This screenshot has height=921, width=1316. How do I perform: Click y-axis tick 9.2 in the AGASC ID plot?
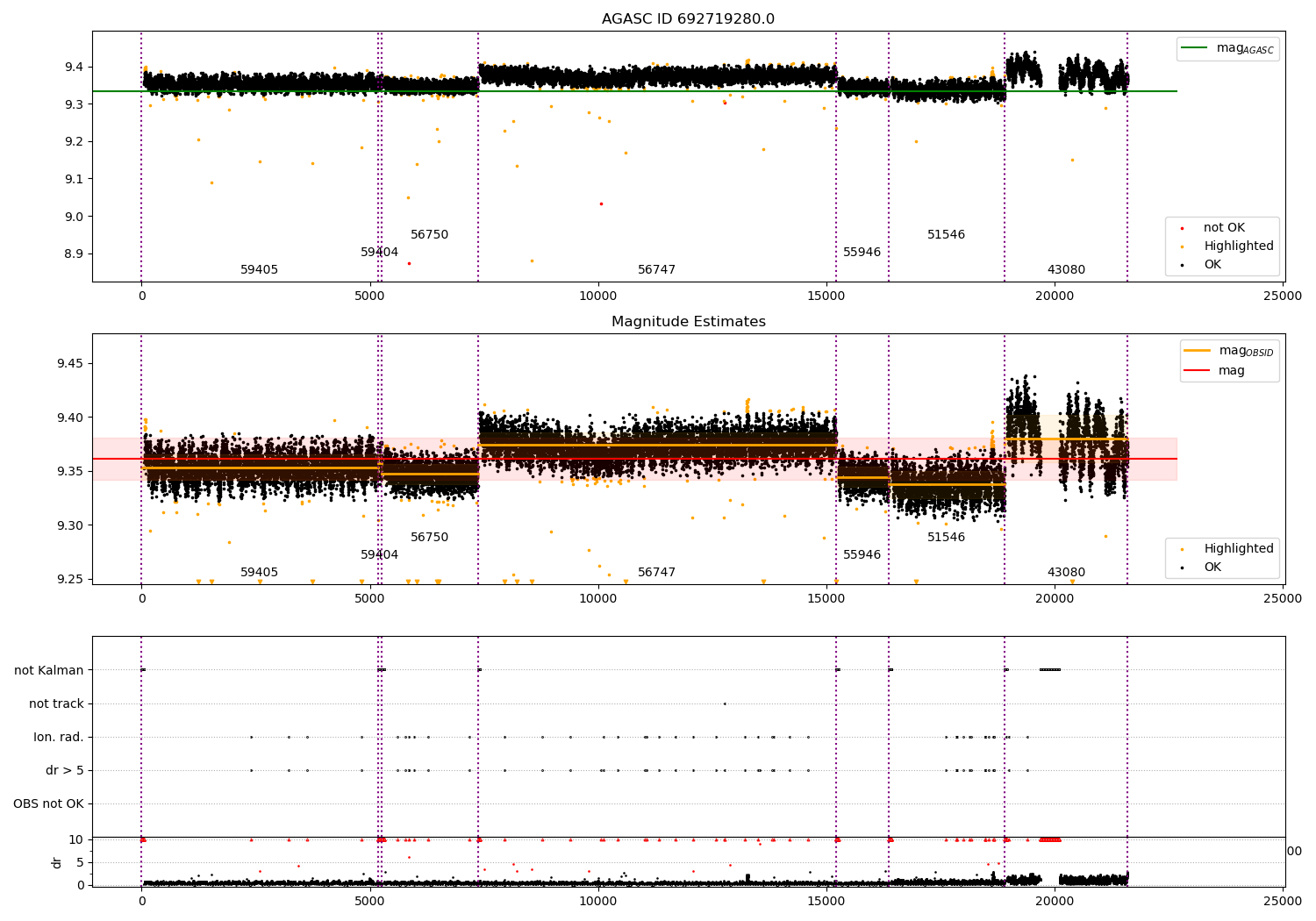(73, 142)
